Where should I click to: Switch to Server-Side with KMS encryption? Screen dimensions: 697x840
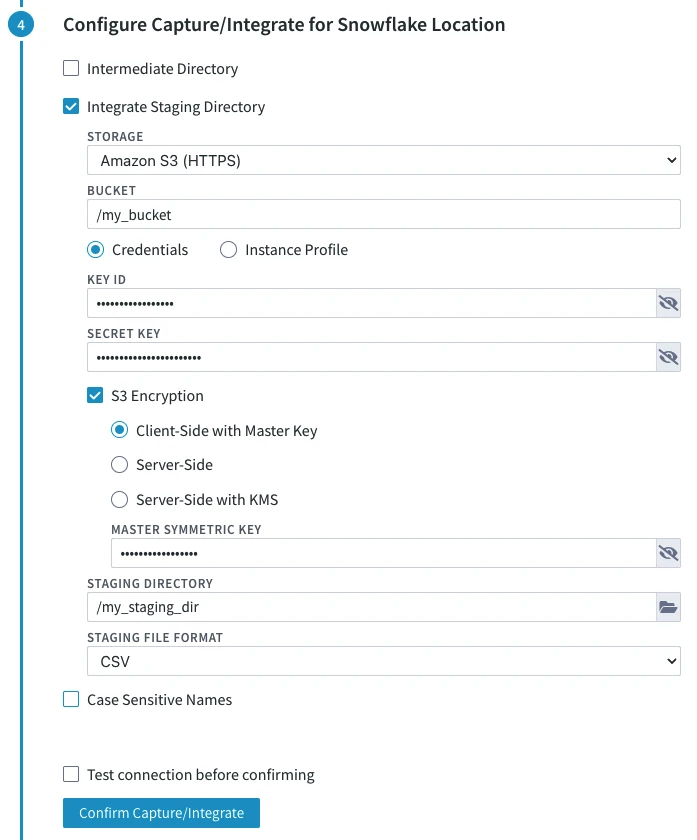119,499
